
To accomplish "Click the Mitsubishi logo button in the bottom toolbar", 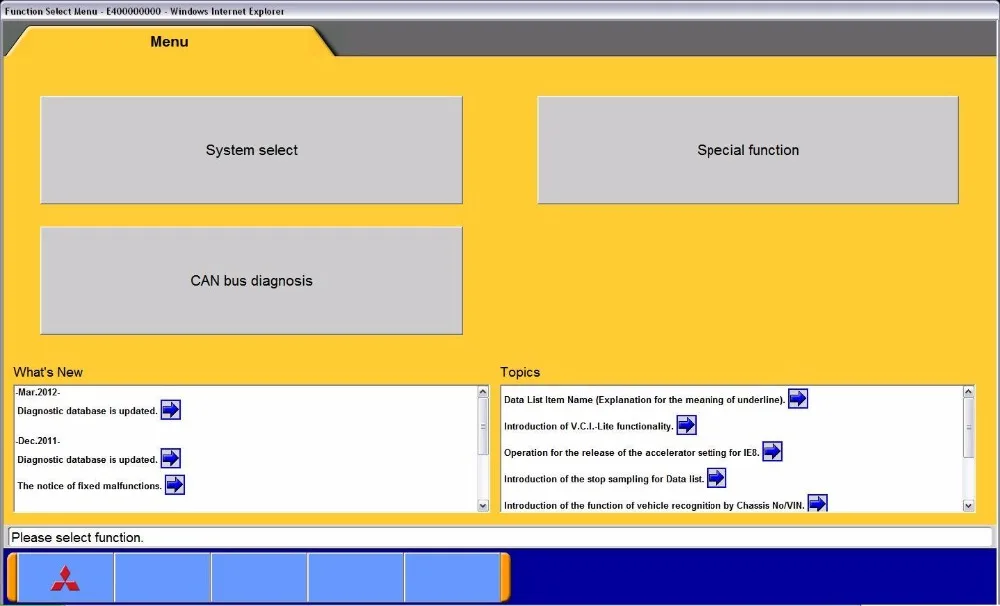I will point(66,578).
